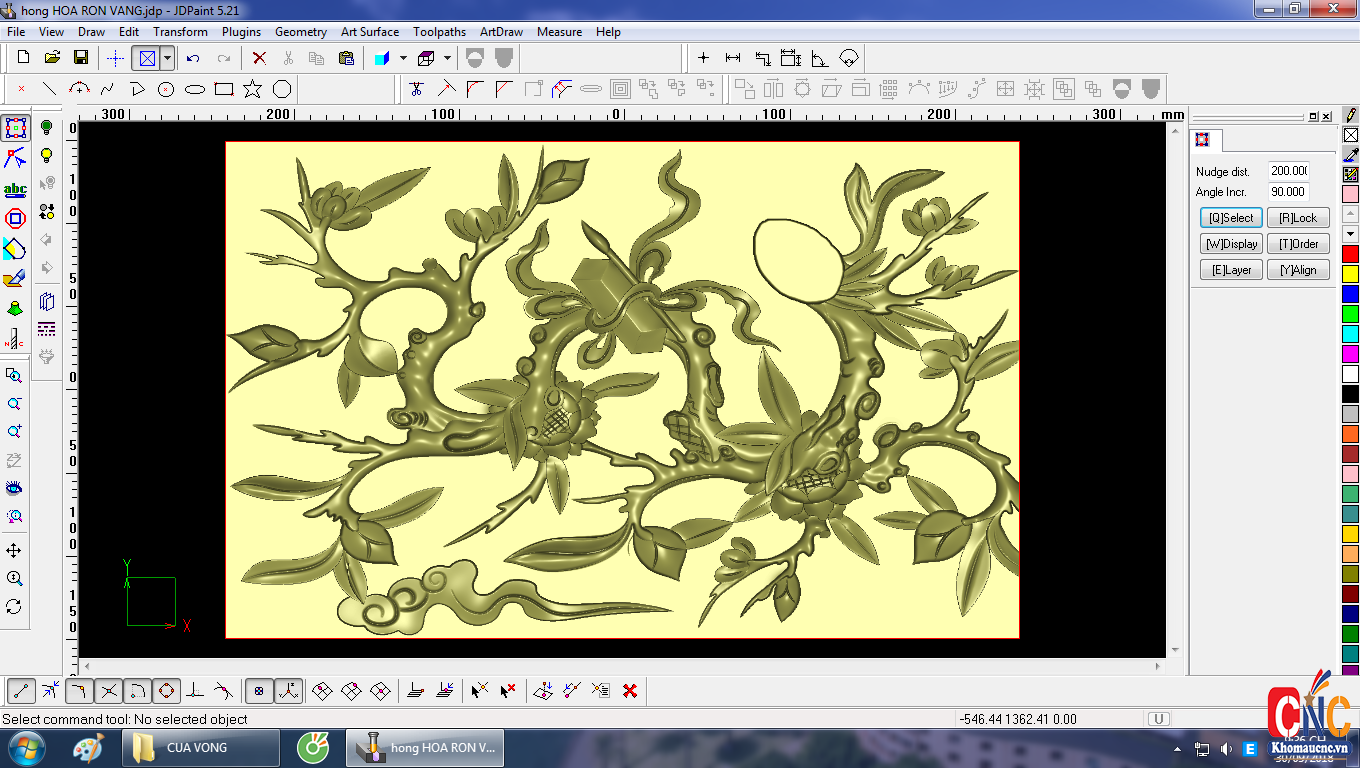Viewport: 1360px width, 768px height.
Task: Click the scissors trim tool
Action: click(417, 89)
